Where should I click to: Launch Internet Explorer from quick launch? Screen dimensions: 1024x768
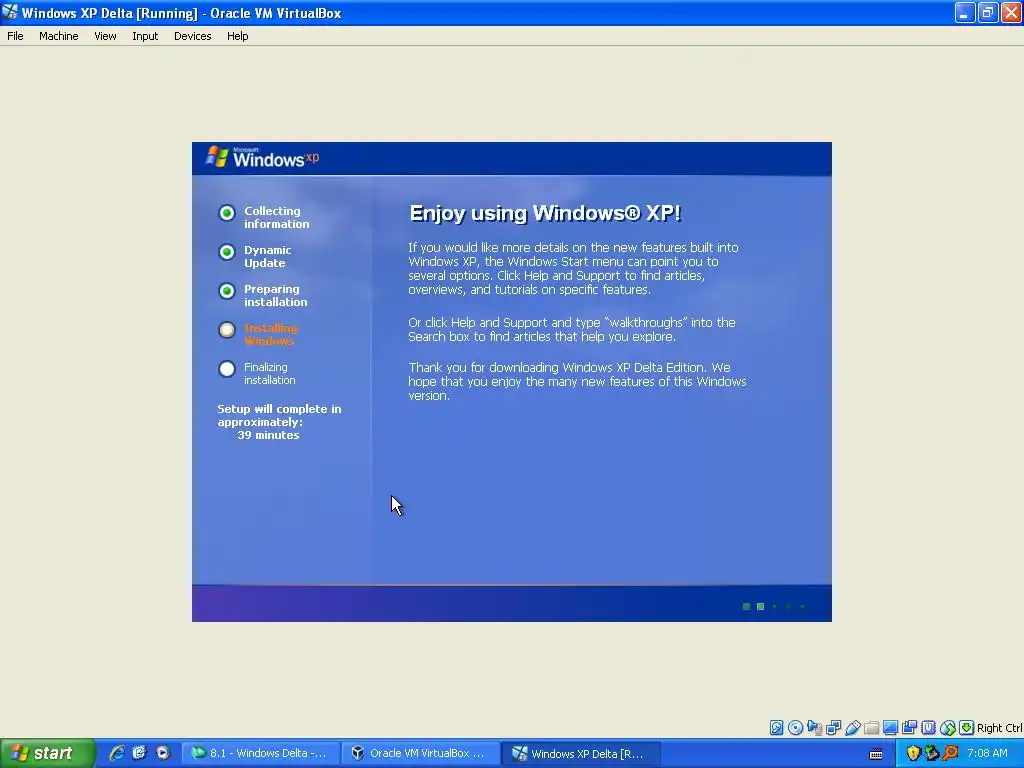(x=117, y=753)
